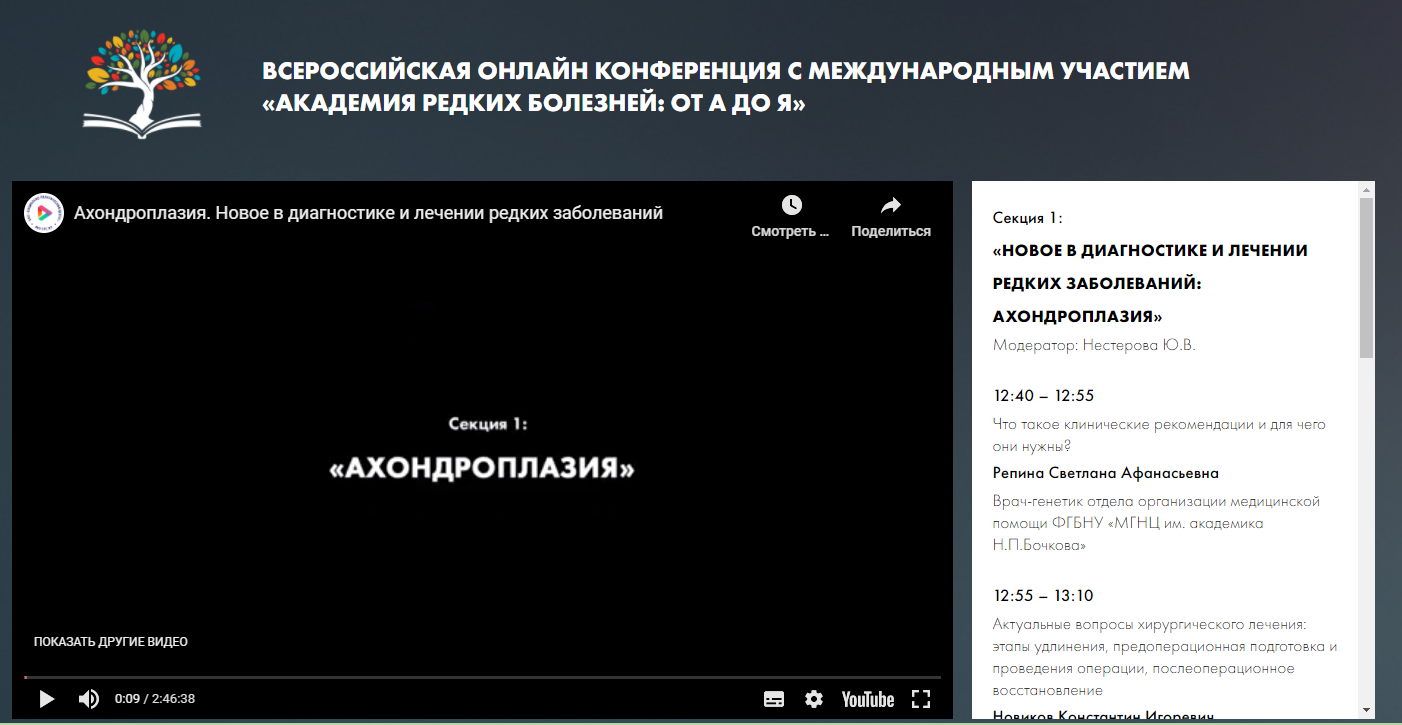Play the Achondroplasia video
Viewport: 1402px width, 725px height.
pos(46,699)
